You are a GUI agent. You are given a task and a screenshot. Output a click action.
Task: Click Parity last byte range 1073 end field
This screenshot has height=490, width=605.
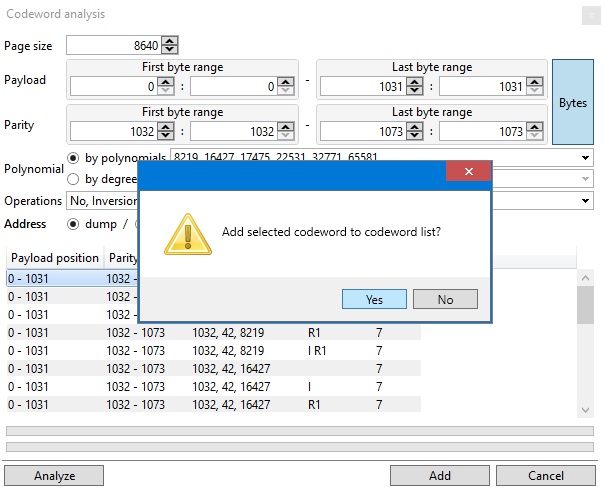point(482,132)
